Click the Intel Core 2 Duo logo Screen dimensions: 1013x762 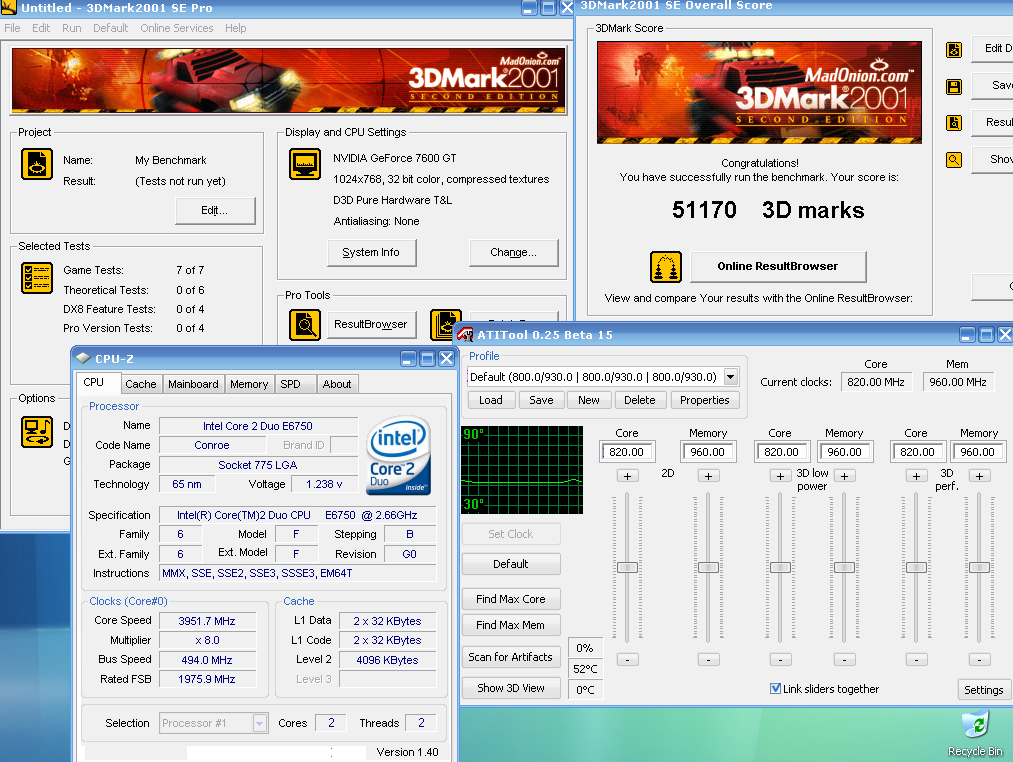[399, 456]
